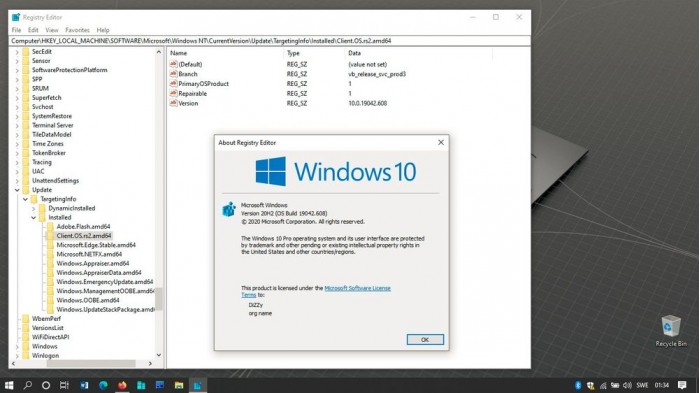Viewport: 700px width, 393px height.
Task: Open the Windows Start menu
Action: tap(9, 385)
